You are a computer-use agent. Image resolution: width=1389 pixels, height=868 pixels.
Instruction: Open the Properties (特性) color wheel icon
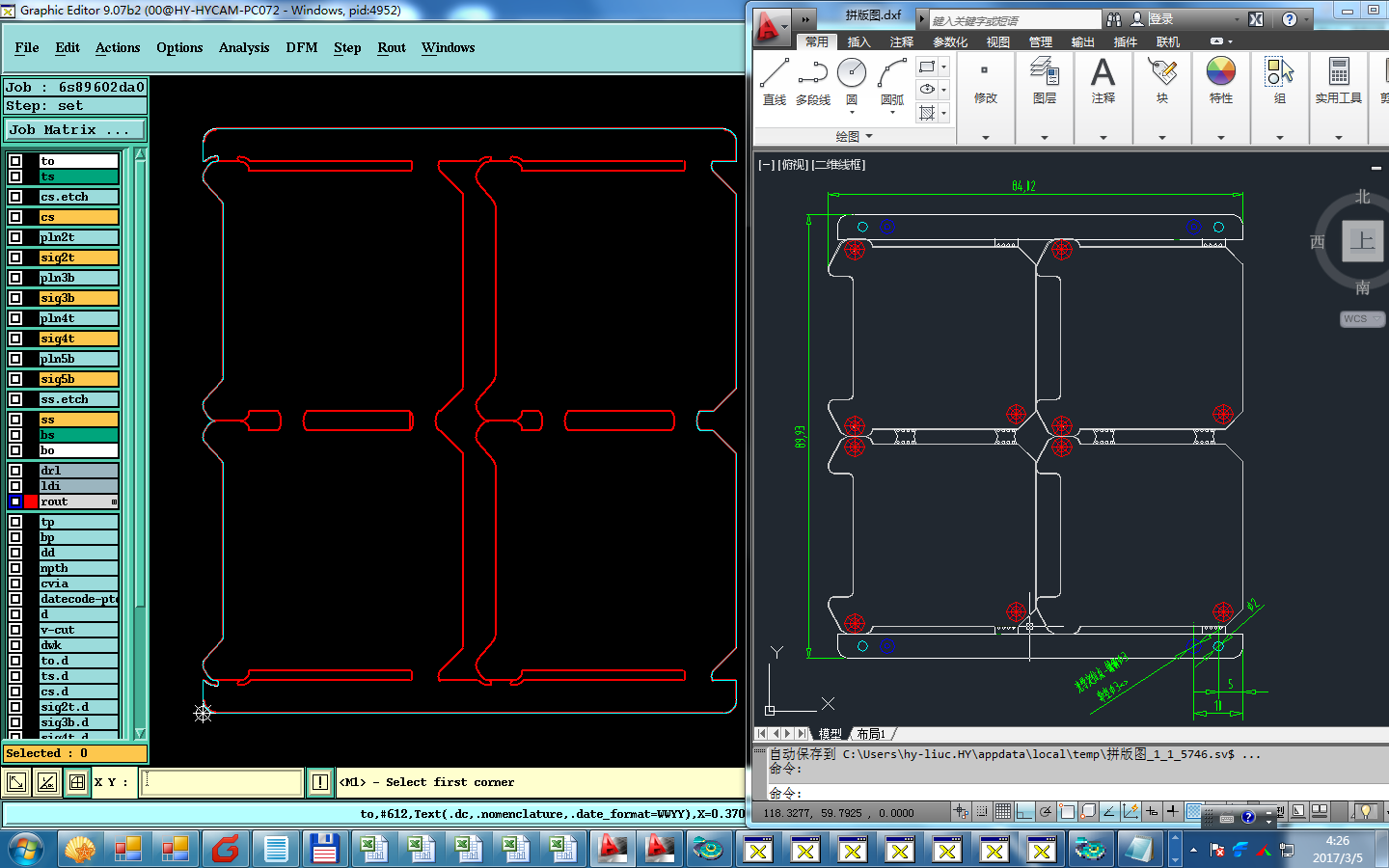[x=1221, y=71]
